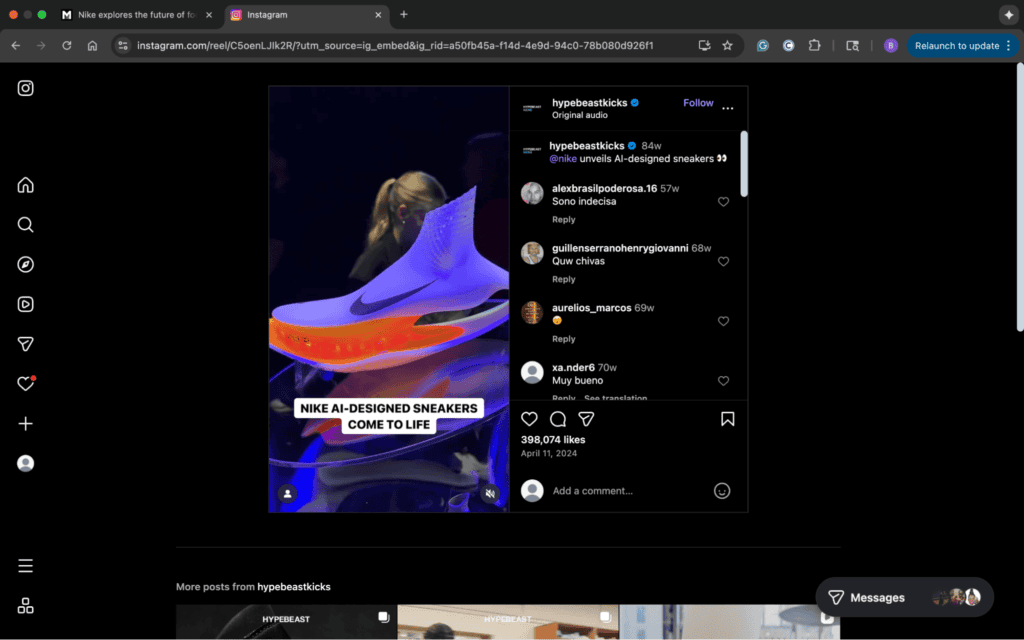This screenshot has width=1024, height=640.
Task: Open the Extensions puzzle icon
Action: pos(814,46)
